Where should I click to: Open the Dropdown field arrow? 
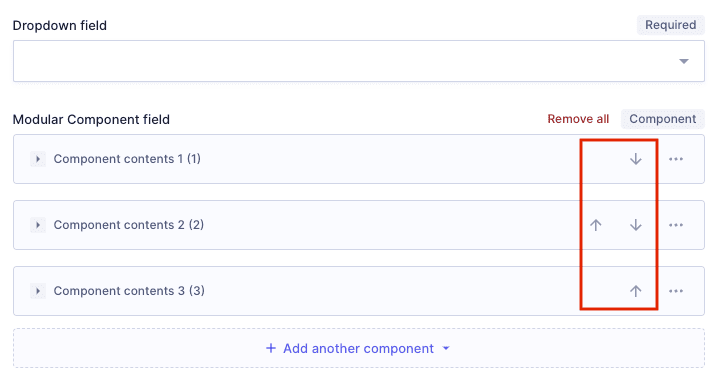[x=684, y=61]
